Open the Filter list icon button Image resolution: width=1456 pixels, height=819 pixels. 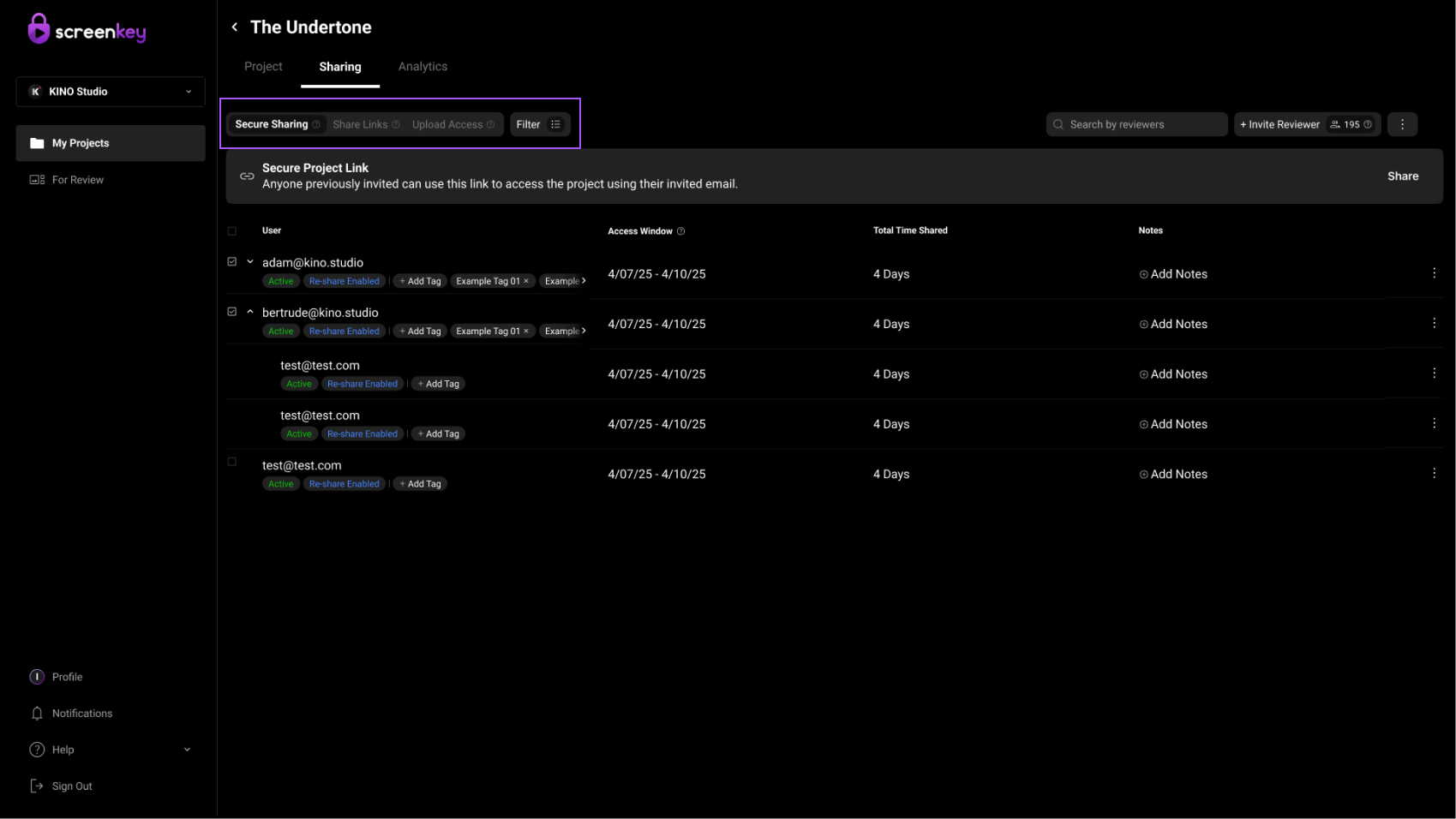point(555,124)
